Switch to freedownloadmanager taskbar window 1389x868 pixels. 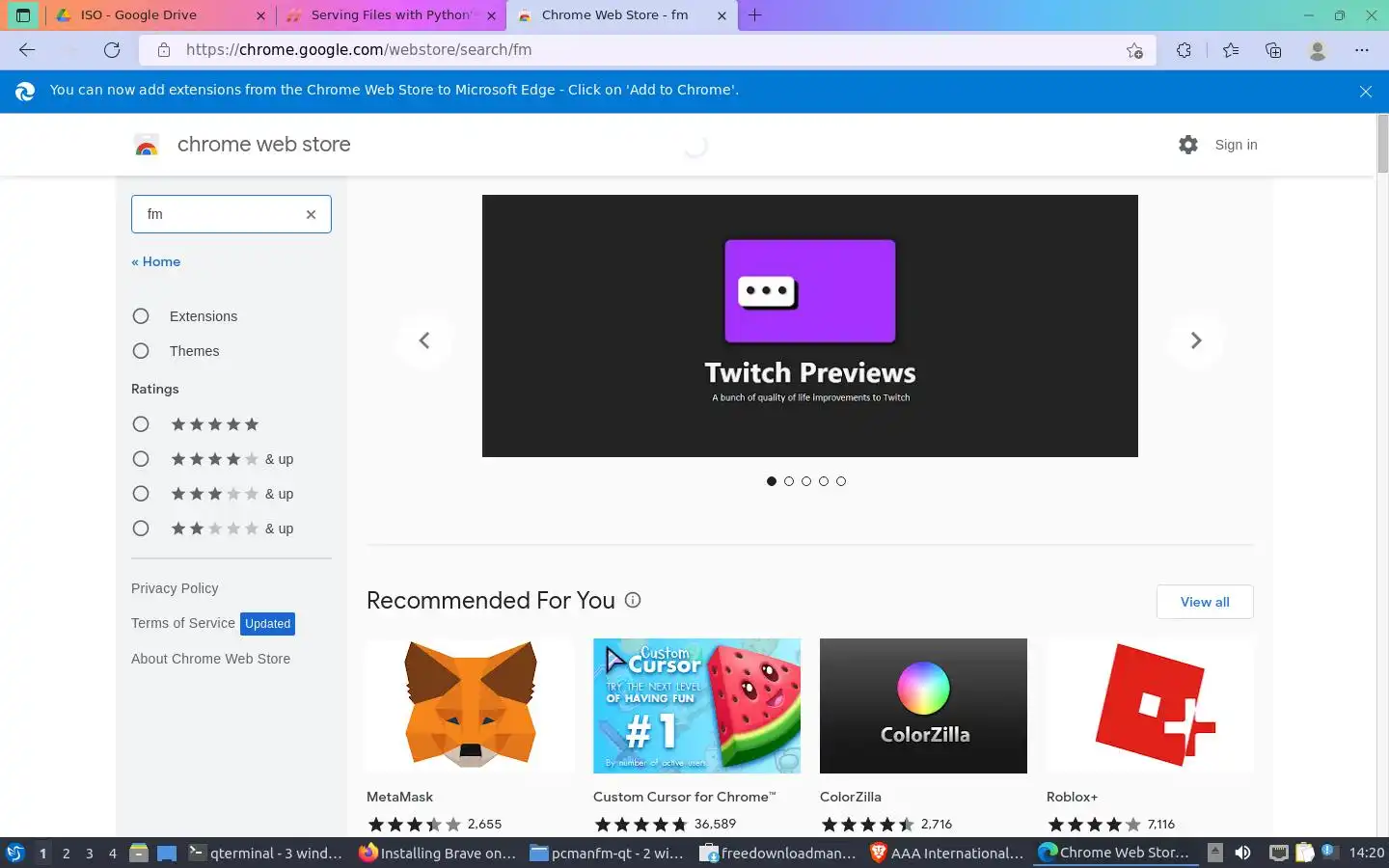click(777, 853)
